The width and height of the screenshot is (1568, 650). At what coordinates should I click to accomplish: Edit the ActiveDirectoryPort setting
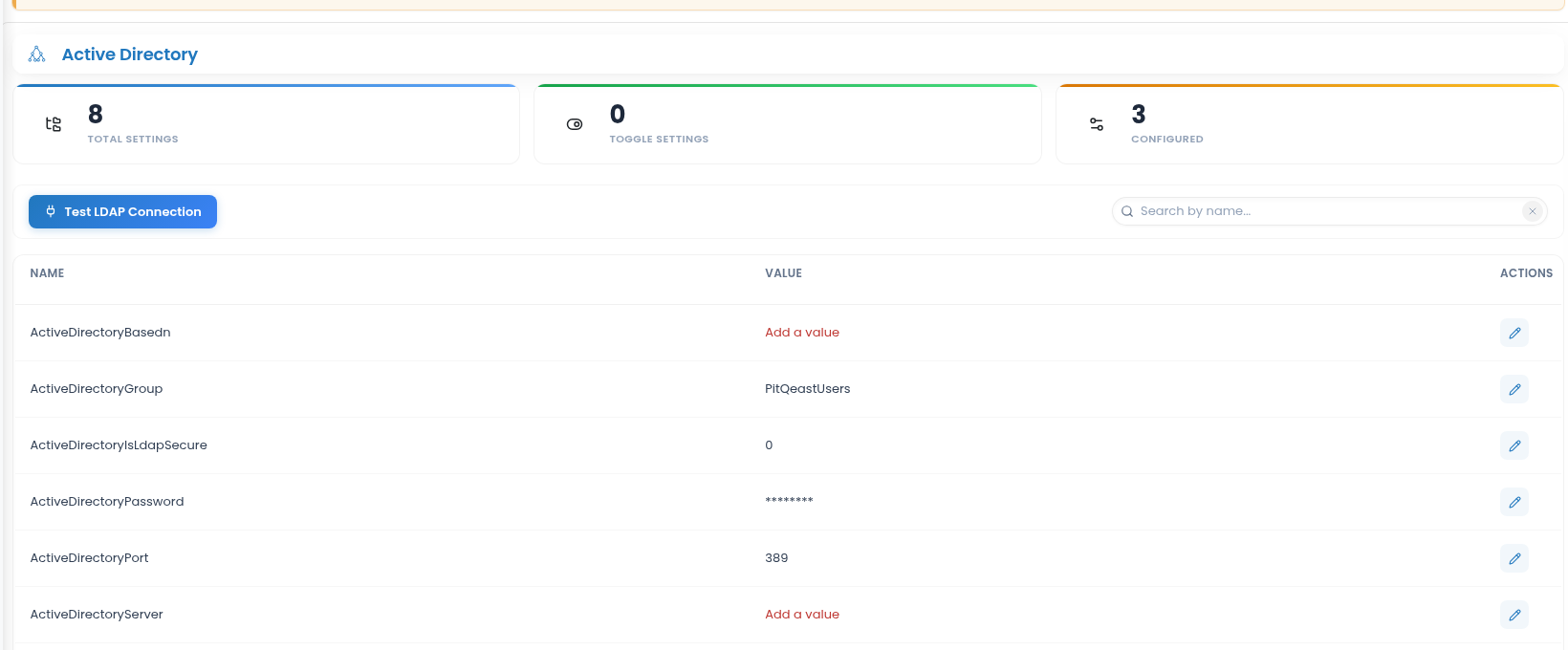point(1514,558)
